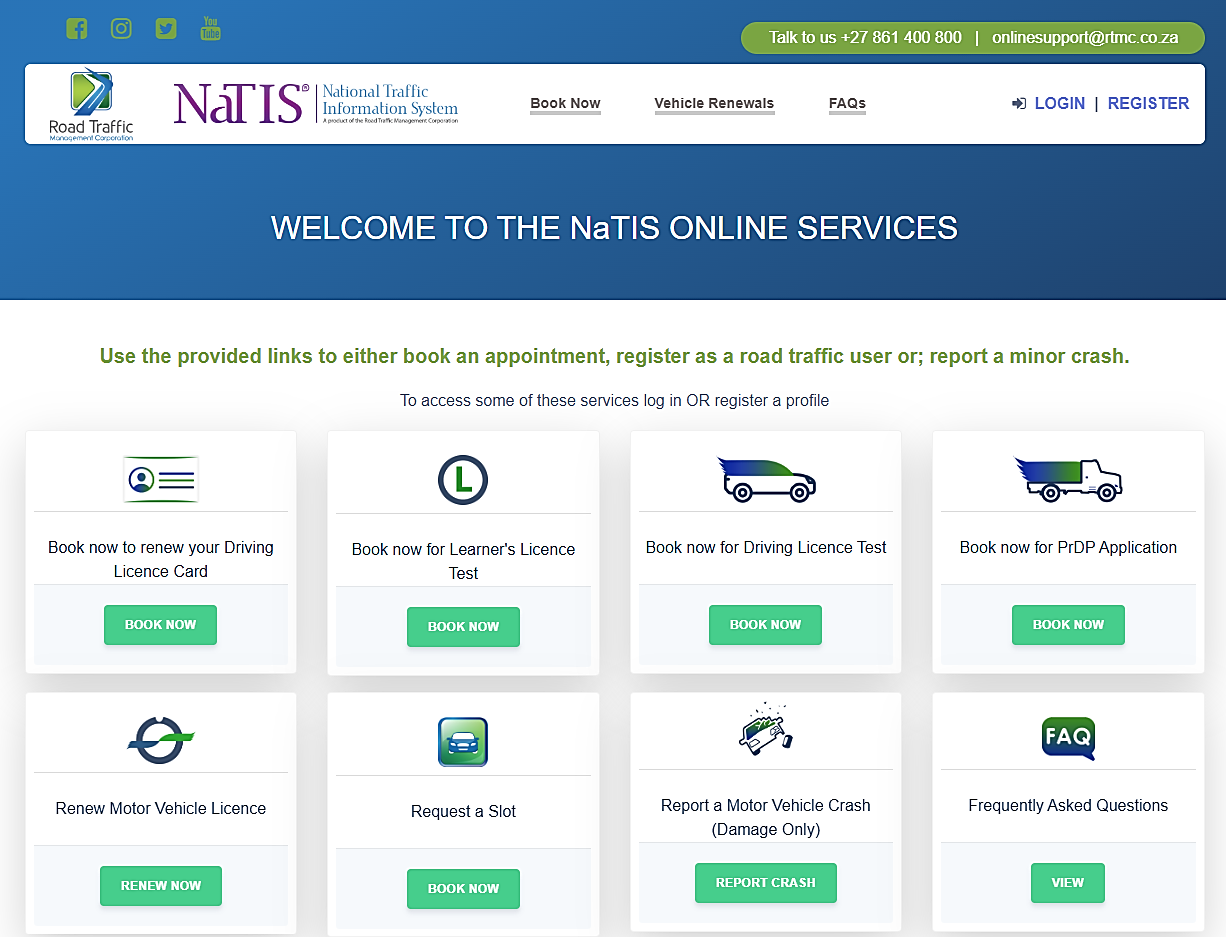Image resolution: width=1226 pixels, height=937 pixels.
Task: Click the FAQ speech bubble icon
Action: pos(1068,738)
